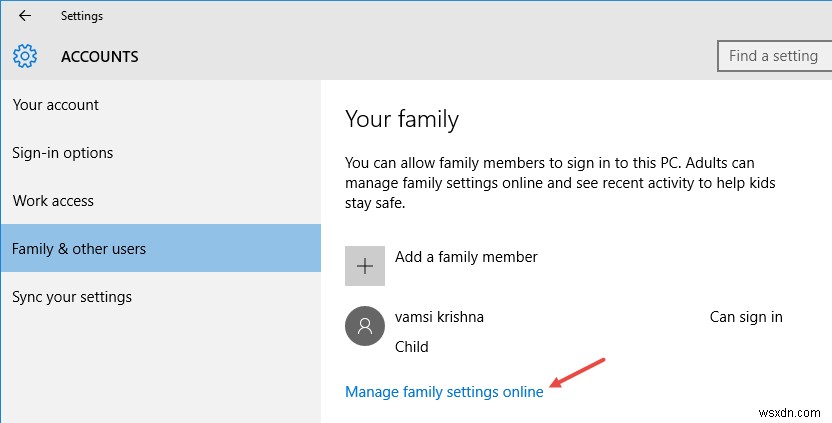The image size is (832, 423).
Task: Click the Child label under vamsi krishna
Action: pos(412,347)
